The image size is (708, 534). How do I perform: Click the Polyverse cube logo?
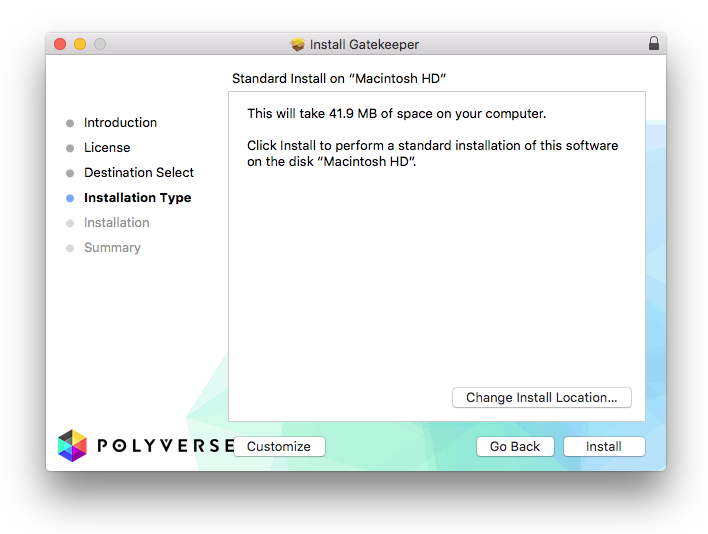72,446
